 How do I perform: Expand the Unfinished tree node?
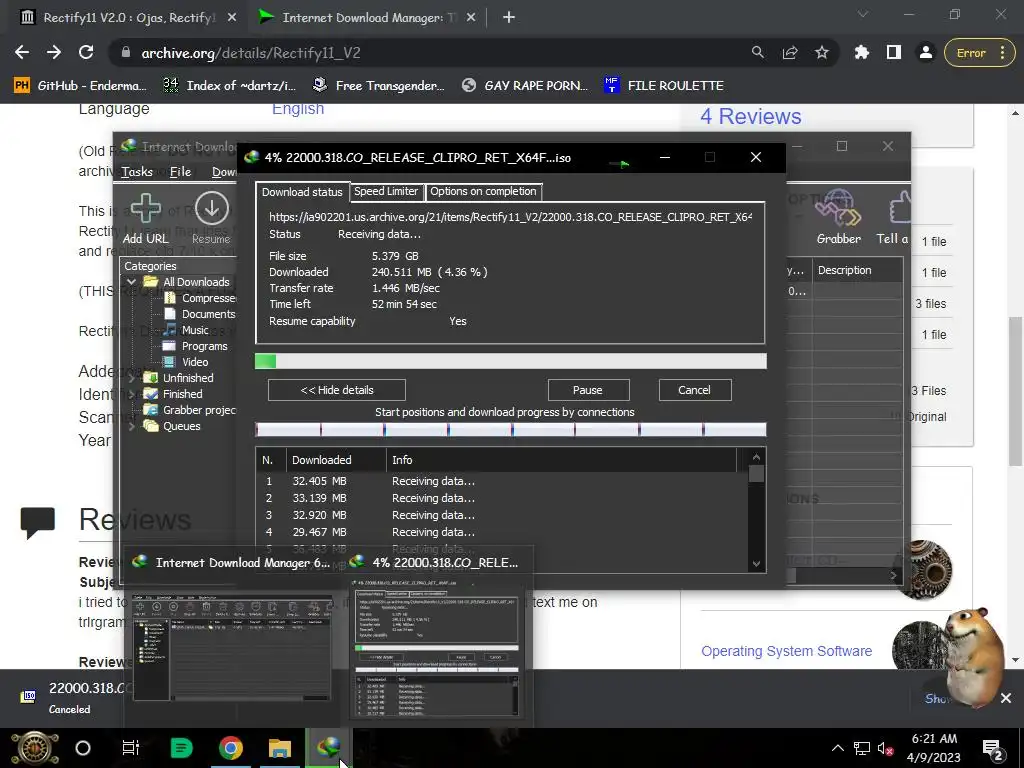click(x=131, y=378)
